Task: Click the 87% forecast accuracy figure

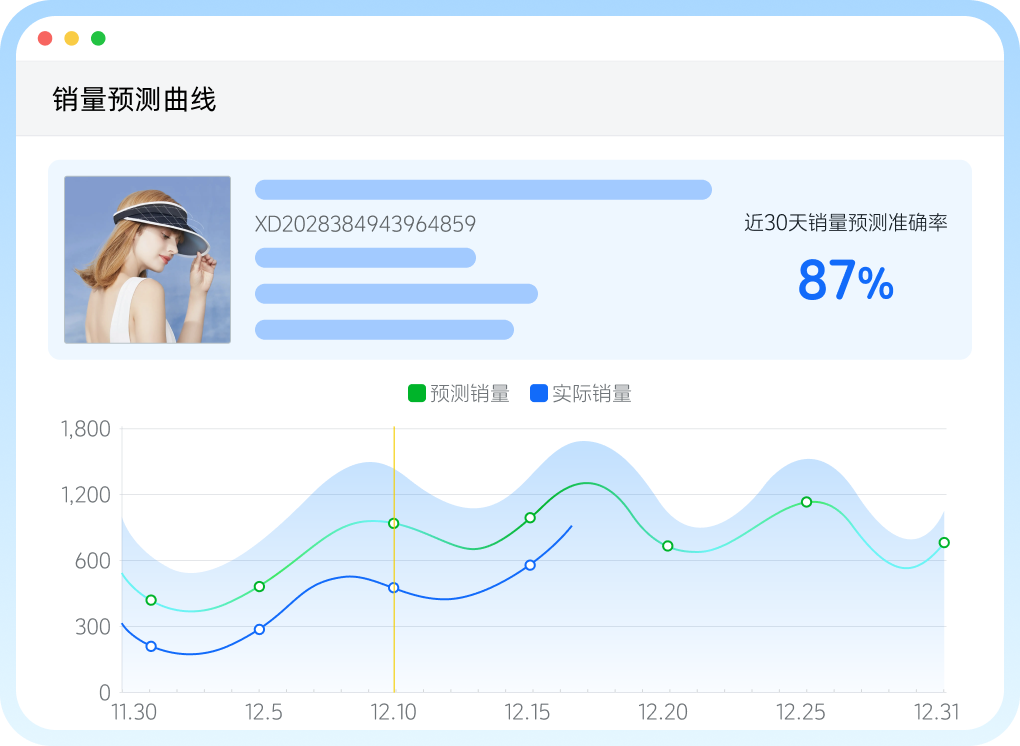Action: point(845,282)
